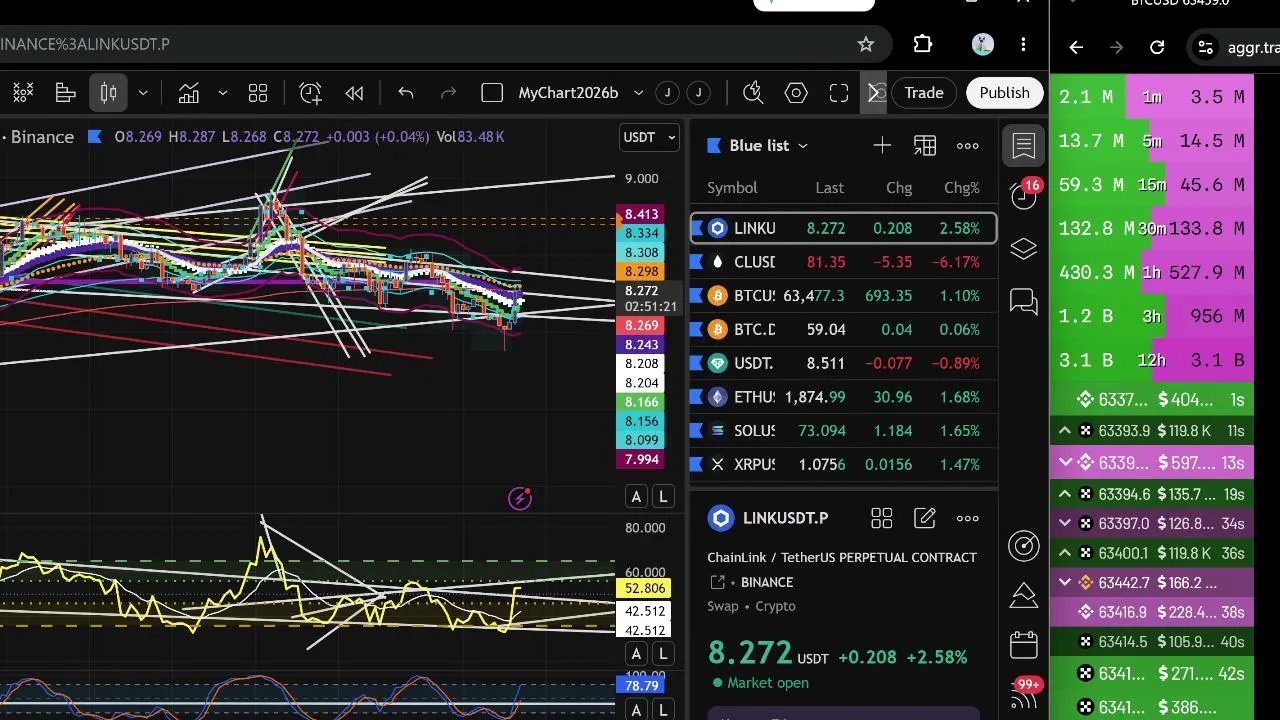Open the symbol compare icon in chart toolbar
Image resolution: width=1280 pixels, height=720 pixels.
[x=21, y=93]
